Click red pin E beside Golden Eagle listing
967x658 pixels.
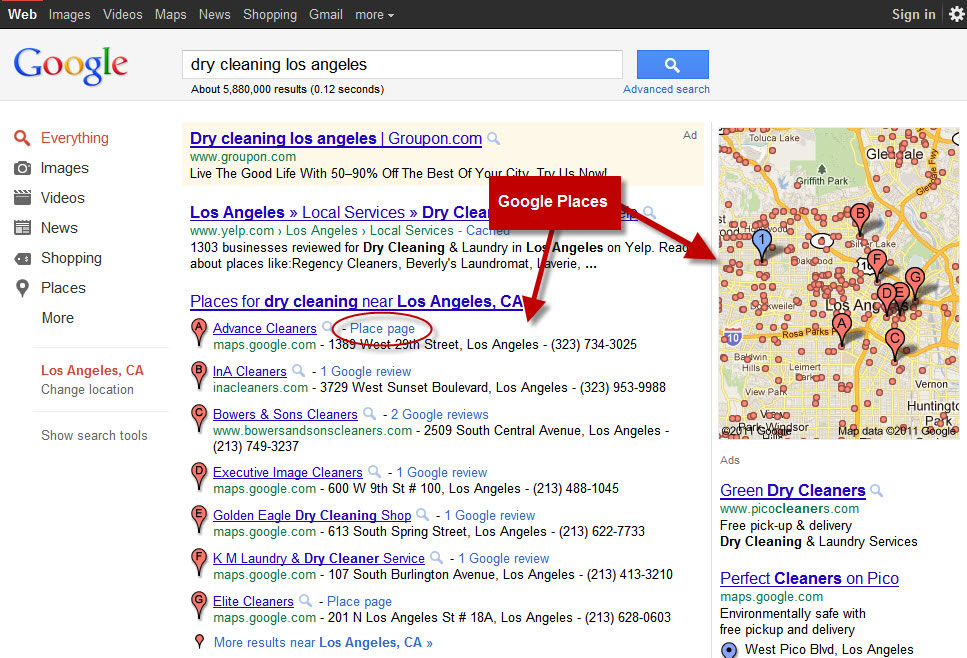pos(199,519)
